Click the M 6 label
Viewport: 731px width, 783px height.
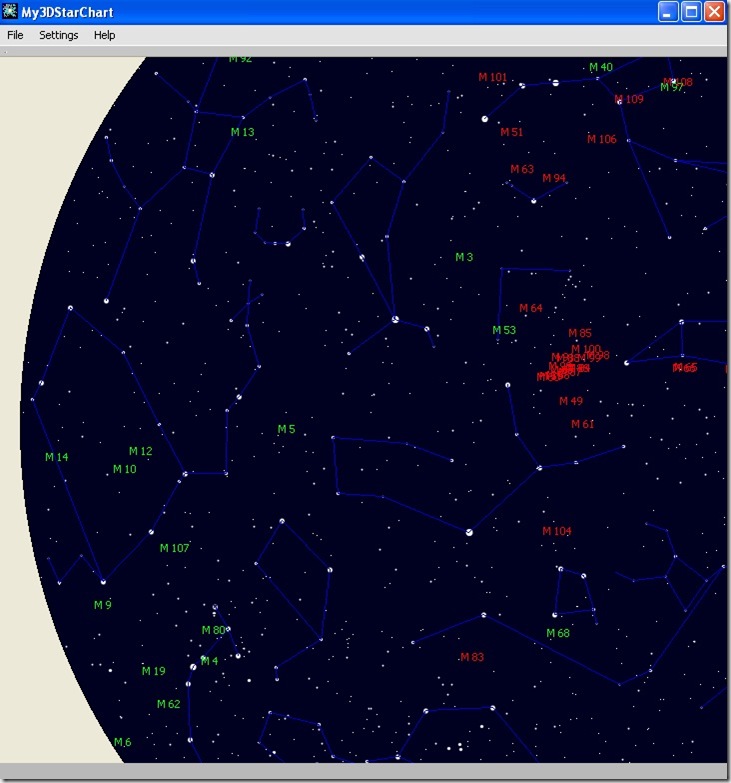click(x=122, y=741)
